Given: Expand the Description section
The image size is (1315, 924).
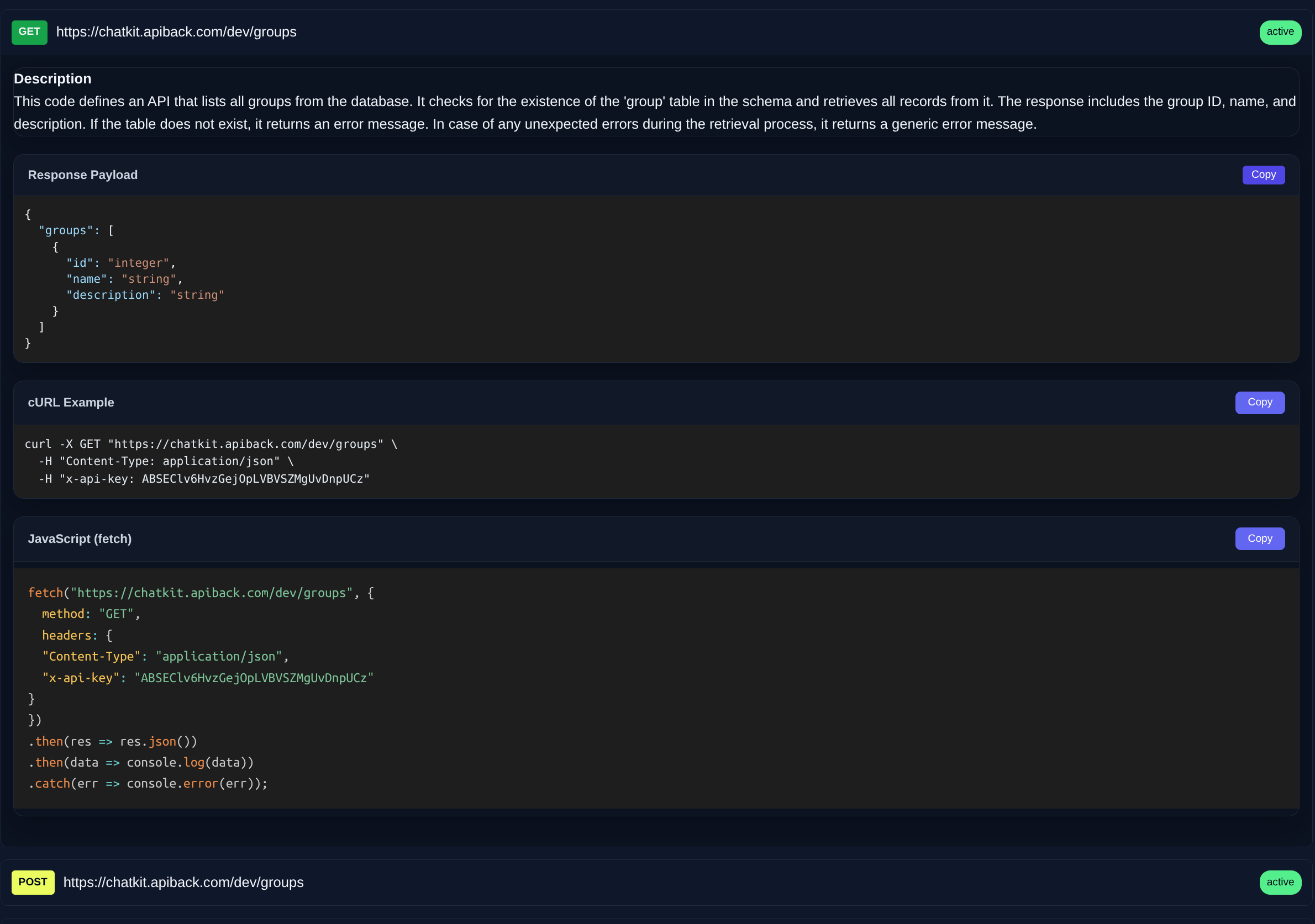Looking at the screenshot, I should point(52,78).
